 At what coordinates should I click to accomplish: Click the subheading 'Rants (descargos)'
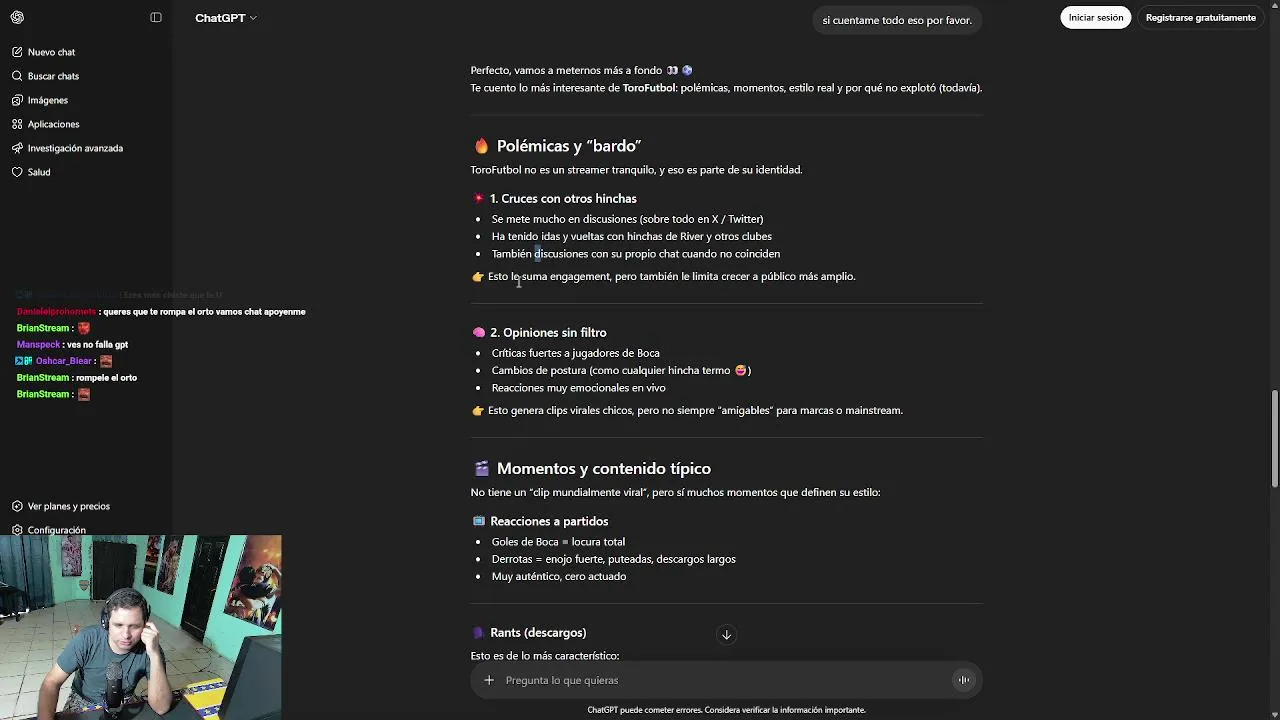(538, 633)
